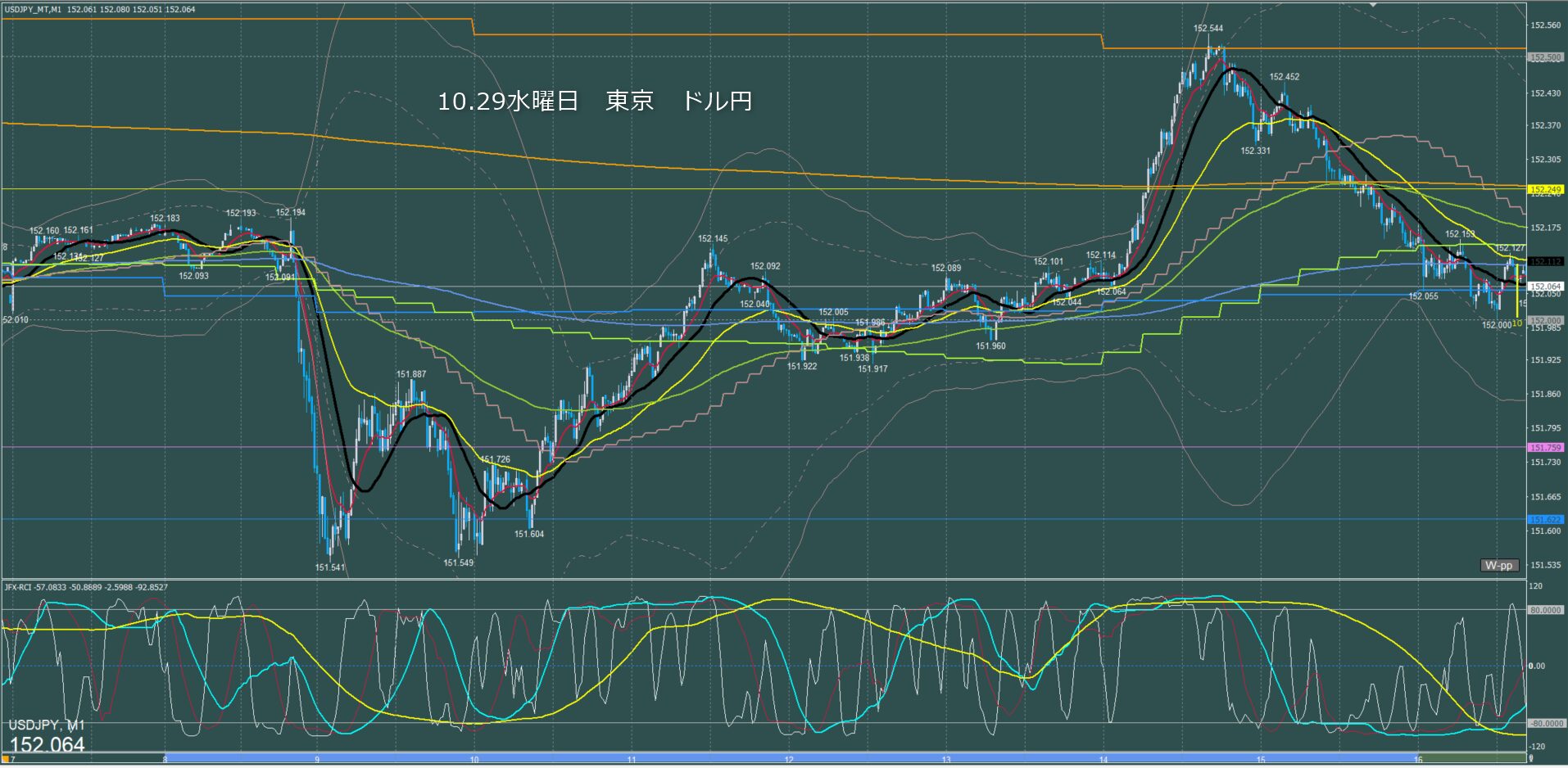Select the chart title text 10.29水曜日 東京 ドル円
This screenshot has width=1568, height=768.
(595, 101)
